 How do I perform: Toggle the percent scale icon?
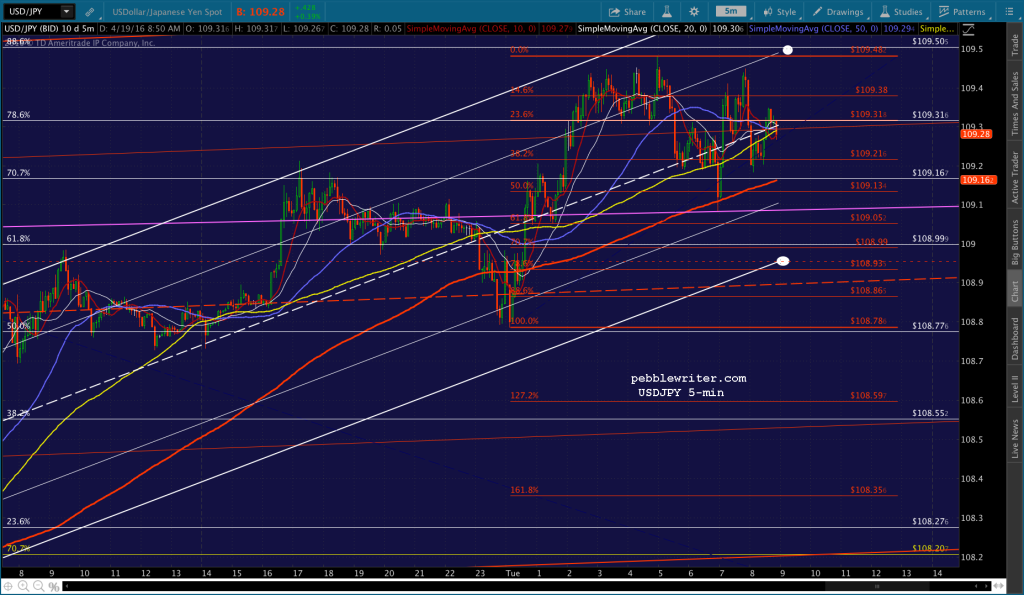54,587
